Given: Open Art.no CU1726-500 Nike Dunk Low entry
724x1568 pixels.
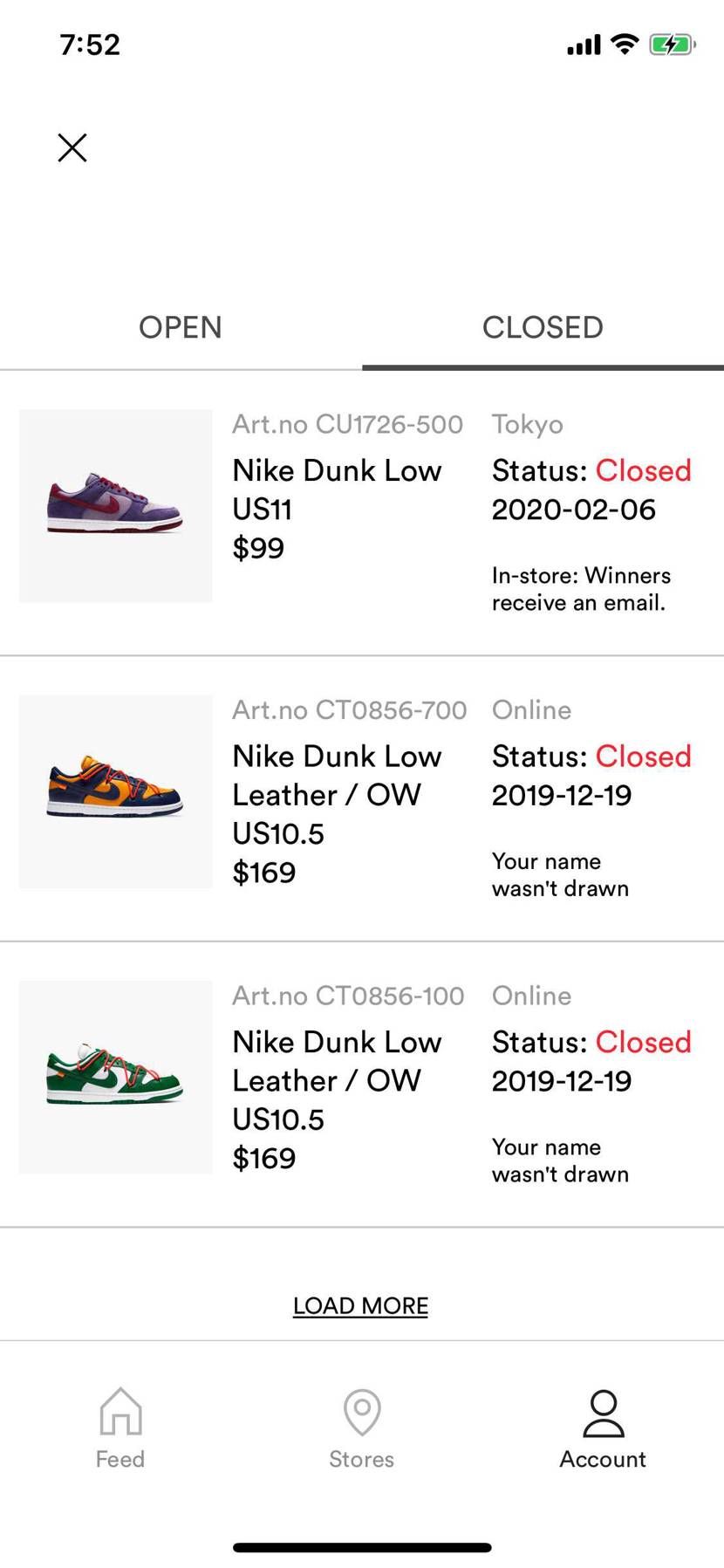Looking at the screenshot, I should (x=337, y=470).
